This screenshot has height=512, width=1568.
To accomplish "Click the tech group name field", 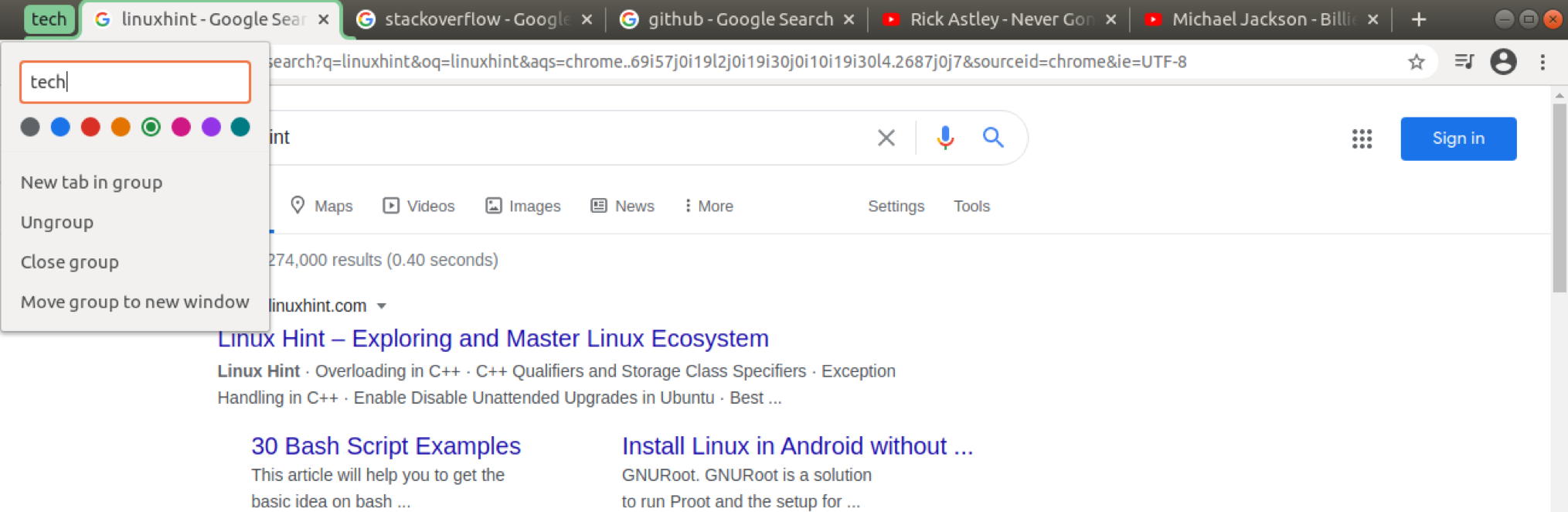I will tap(135, 82).
